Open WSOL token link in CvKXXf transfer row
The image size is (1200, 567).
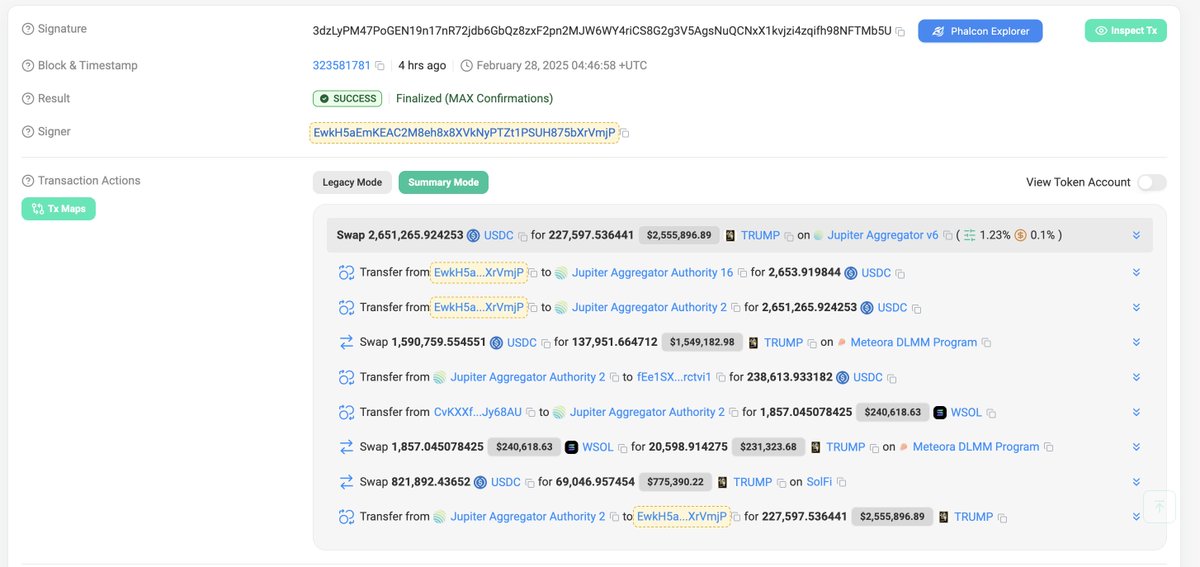(x=966, y=412)
